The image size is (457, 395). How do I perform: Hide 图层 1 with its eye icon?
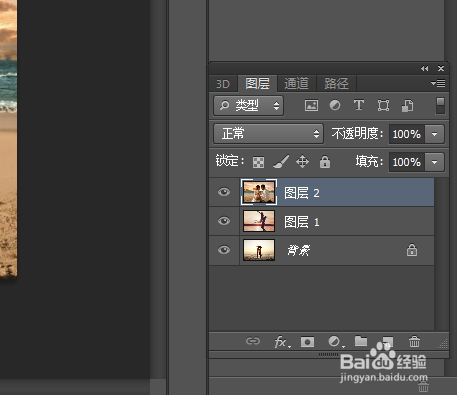click(x=224, y=221)
